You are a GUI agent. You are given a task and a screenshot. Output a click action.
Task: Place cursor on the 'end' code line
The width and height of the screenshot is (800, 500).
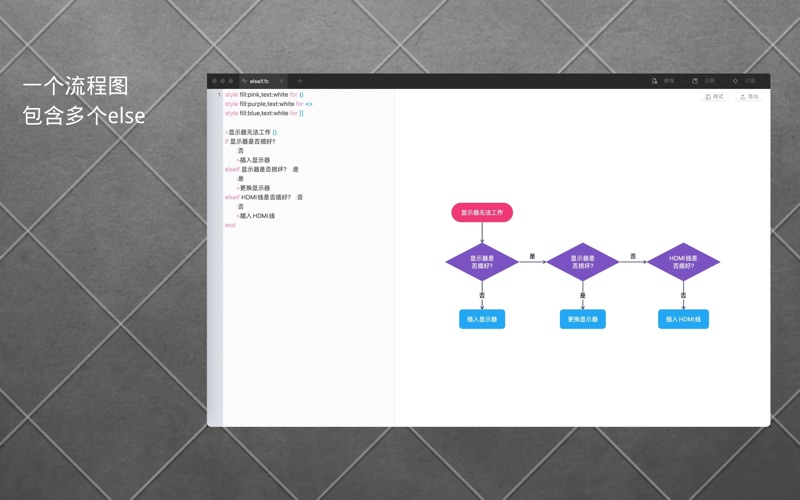(x=230, y=226)
